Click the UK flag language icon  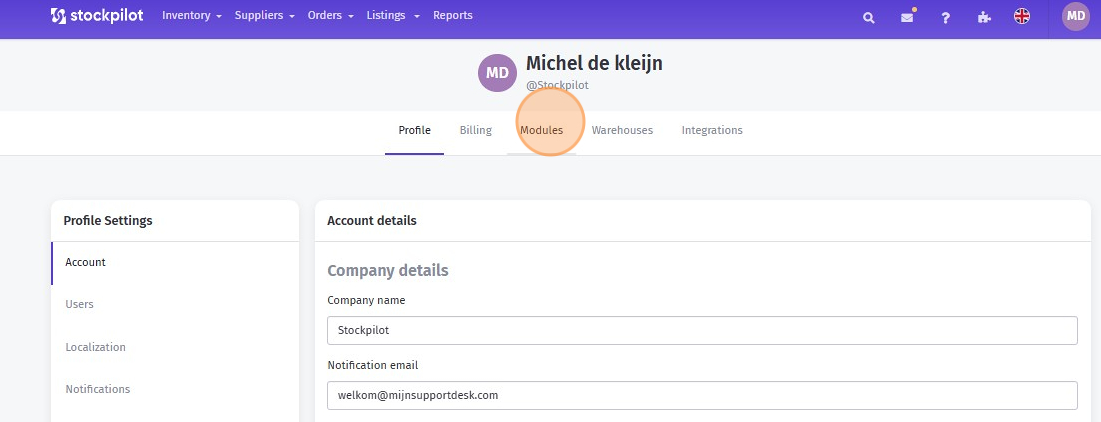pos(1021,16)
